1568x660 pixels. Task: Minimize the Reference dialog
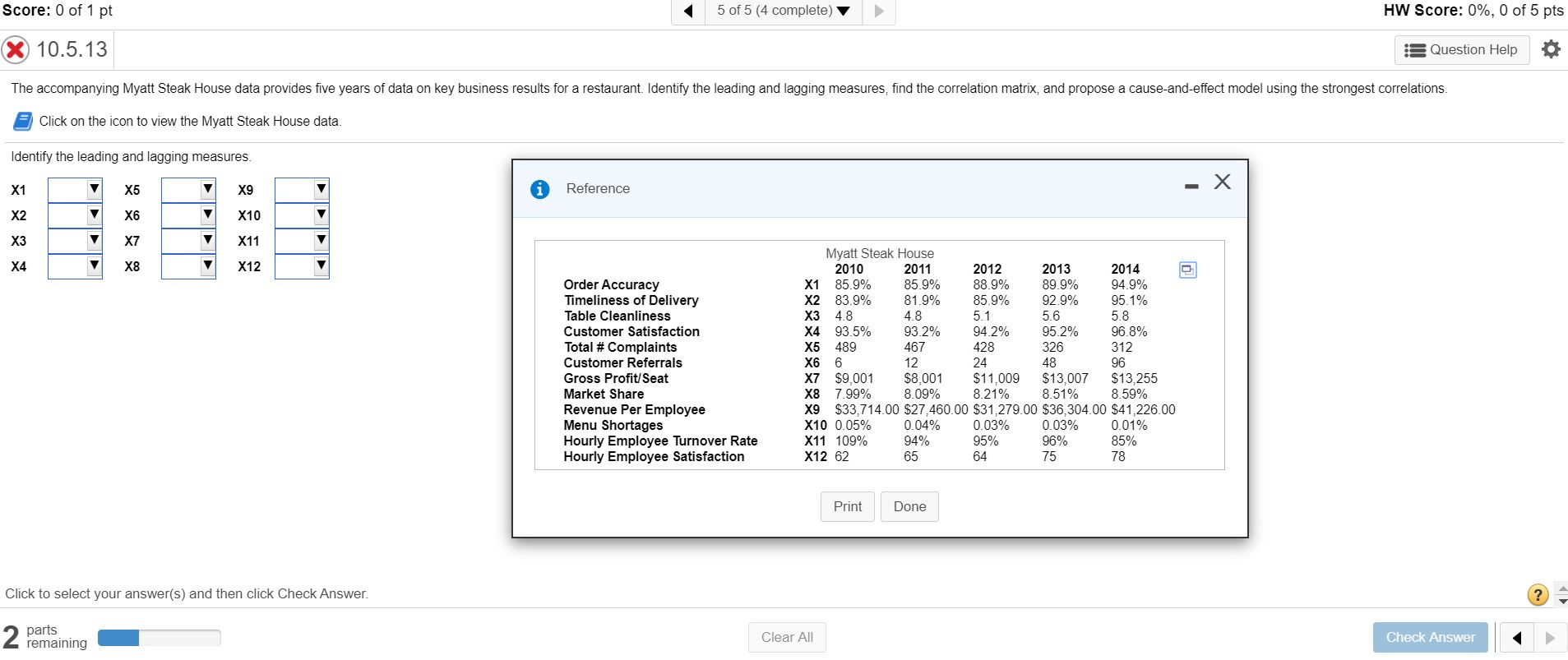1191,187
